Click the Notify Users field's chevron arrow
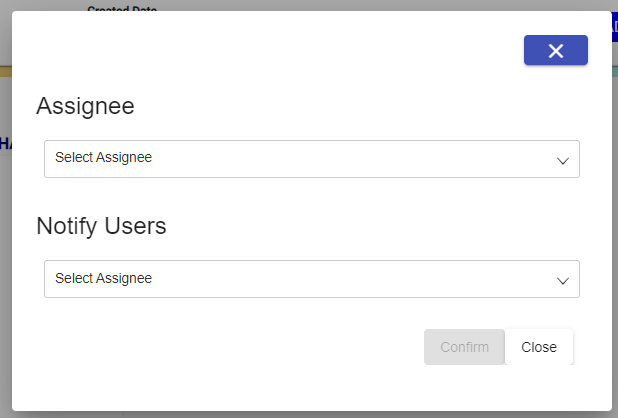Image resolution: width=618 pixels, height=418 pixels. pyautogui.click(x=562, y=280)
